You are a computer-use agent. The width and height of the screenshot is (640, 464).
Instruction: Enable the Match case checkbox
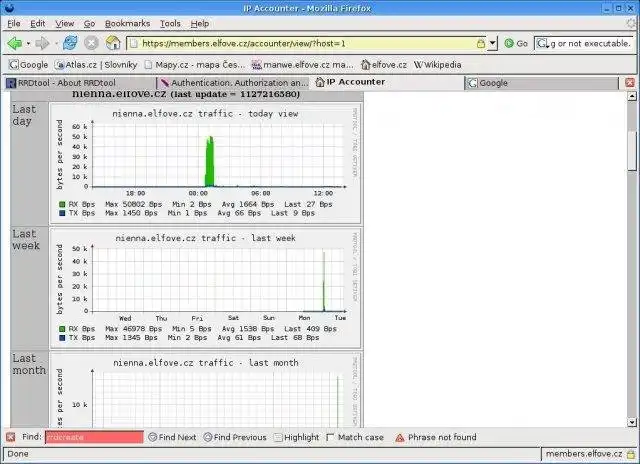point(330,437)
